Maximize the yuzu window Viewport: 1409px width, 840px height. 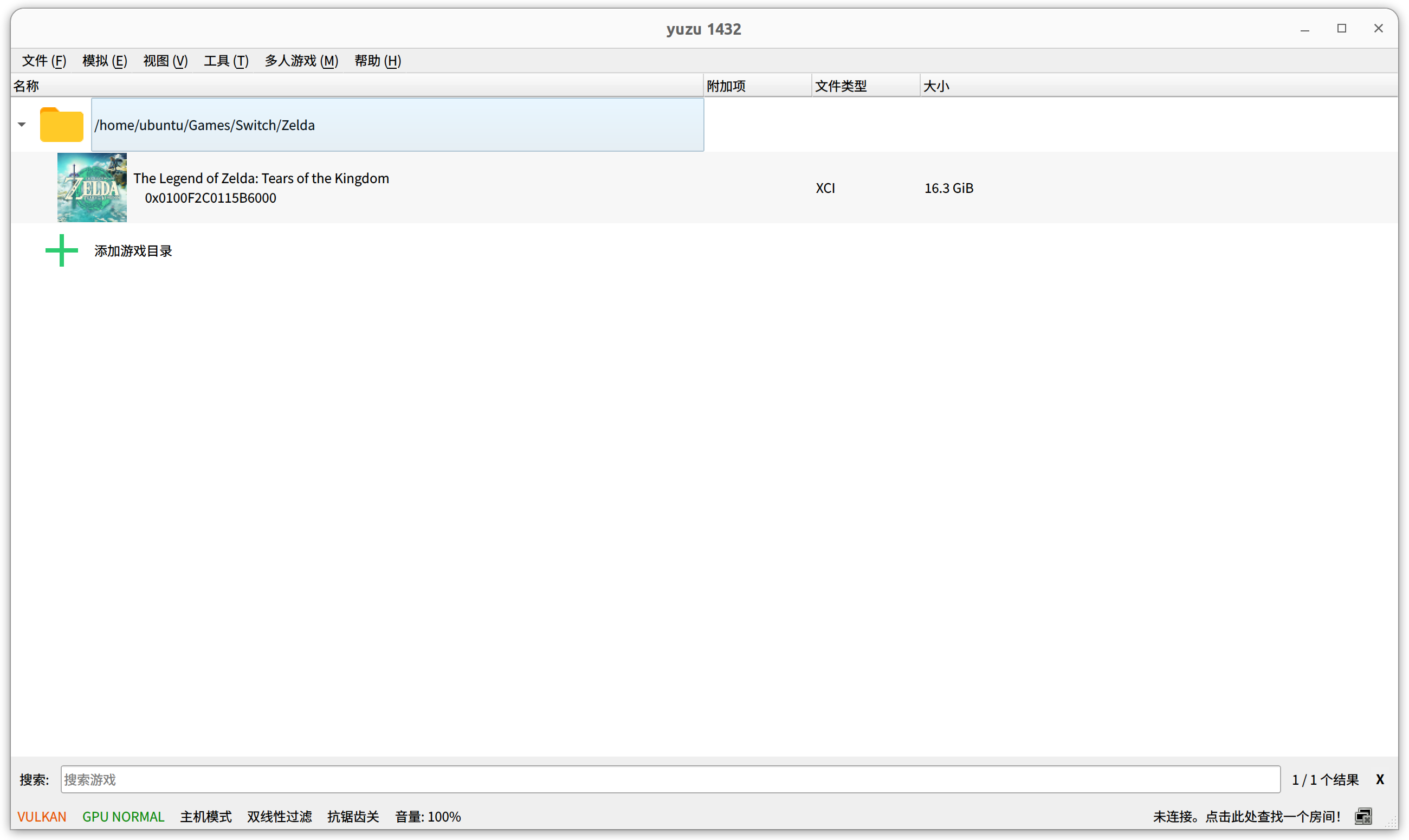(x=1342, y=29)
